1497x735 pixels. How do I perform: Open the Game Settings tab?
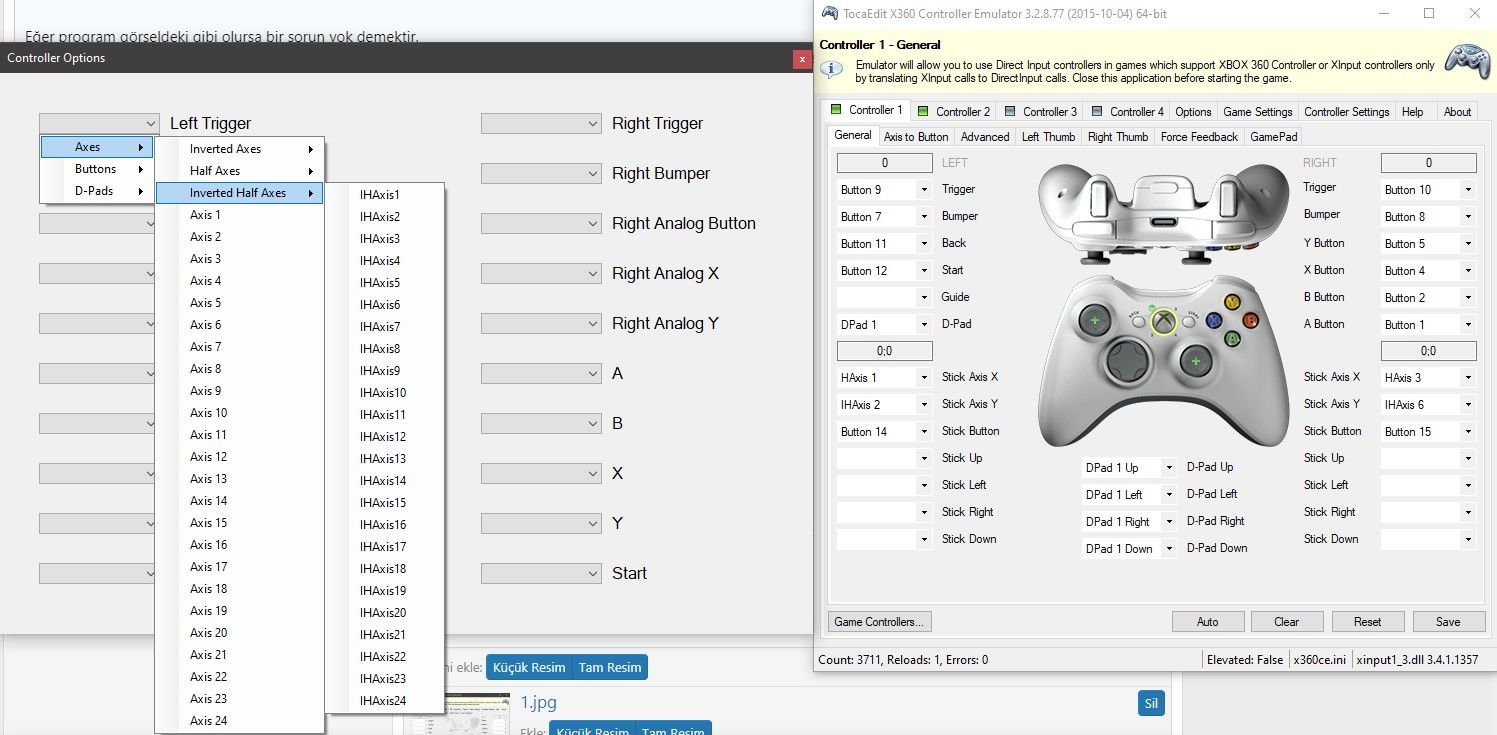click(1258, 112)
